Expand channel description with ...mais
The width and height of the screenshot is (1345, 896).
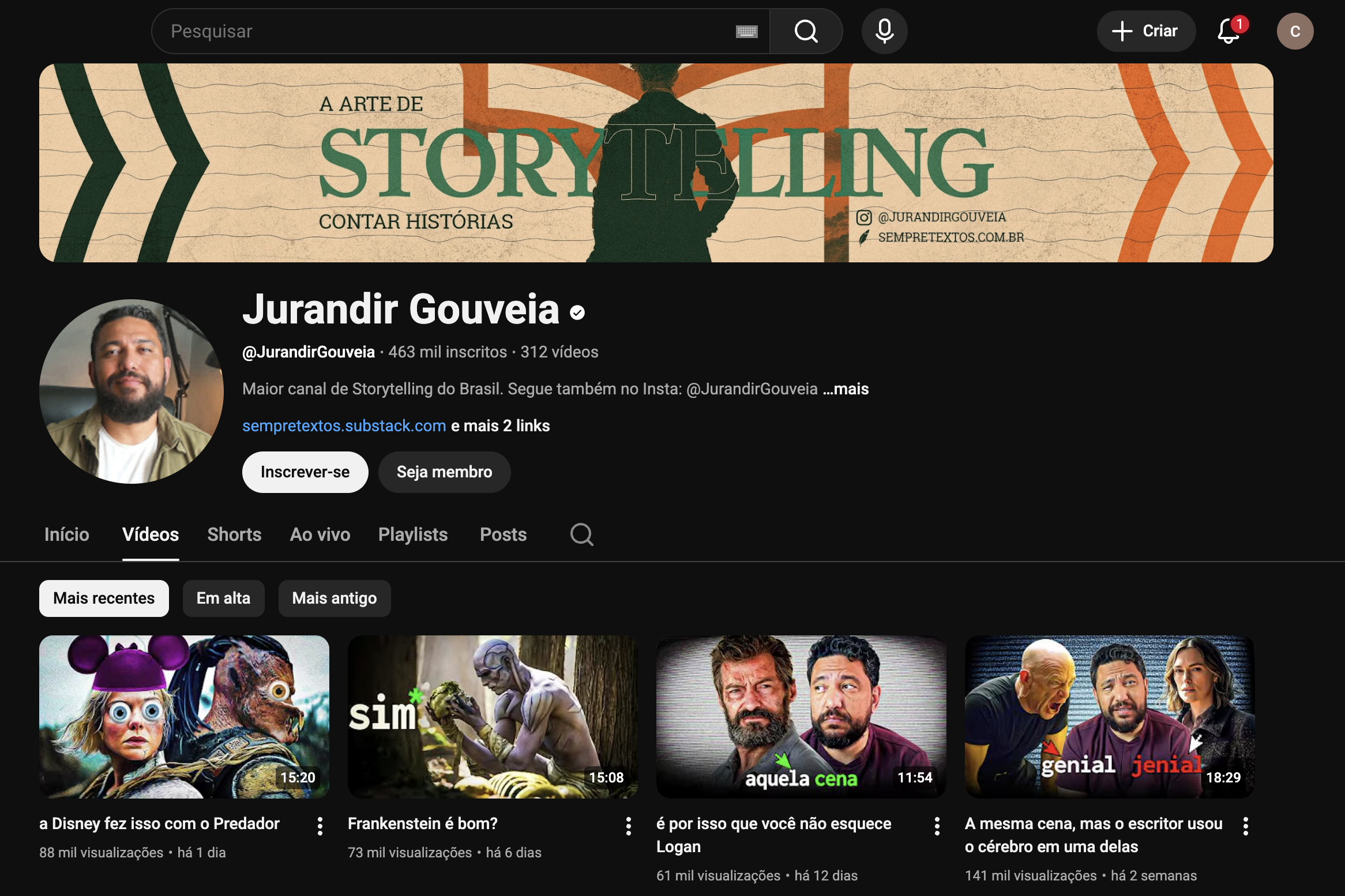(846, 389)
